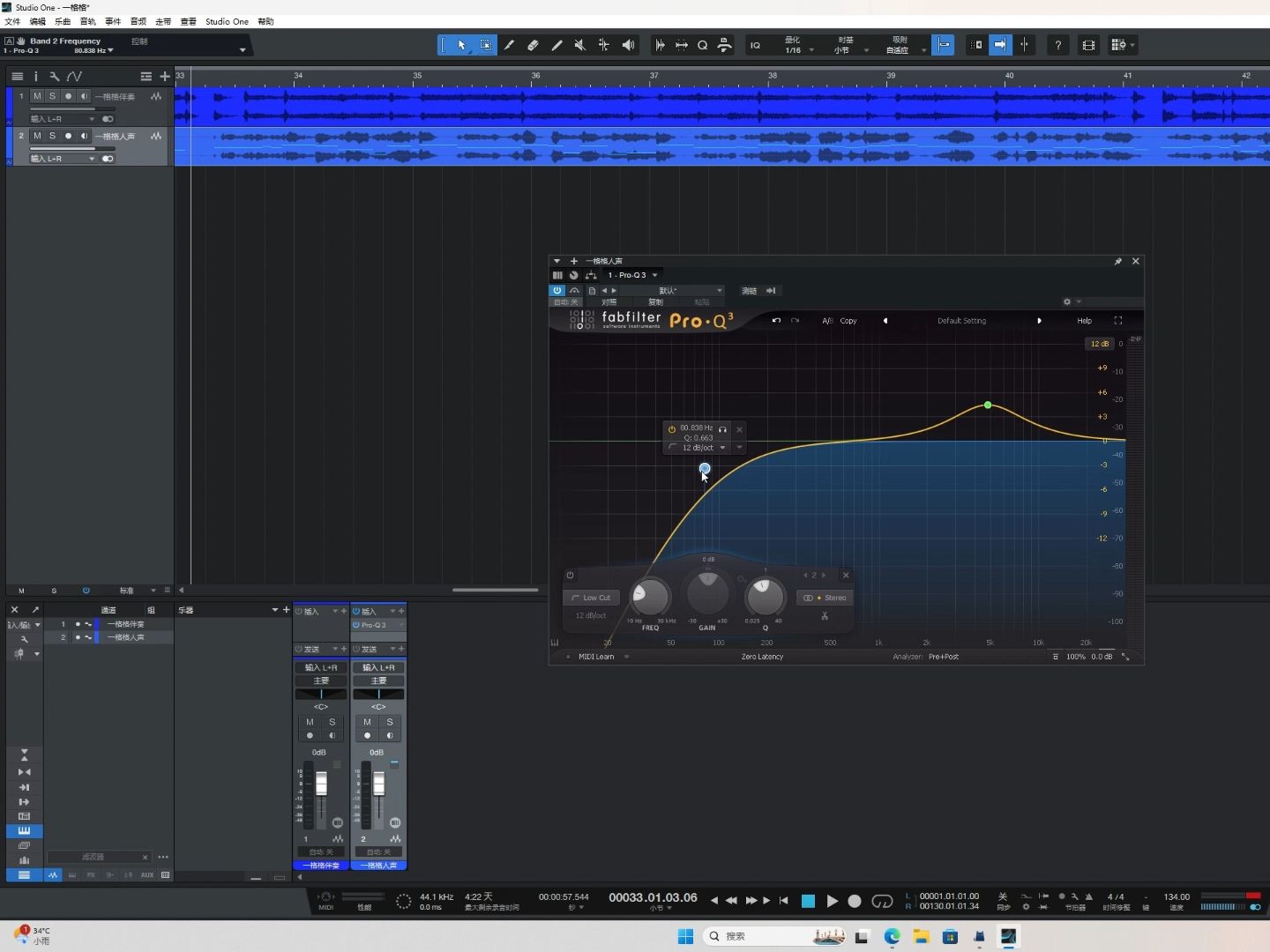Click the 复制 button in plugin header
Viewport: 1270px width, 952px height.
[655, 302]
